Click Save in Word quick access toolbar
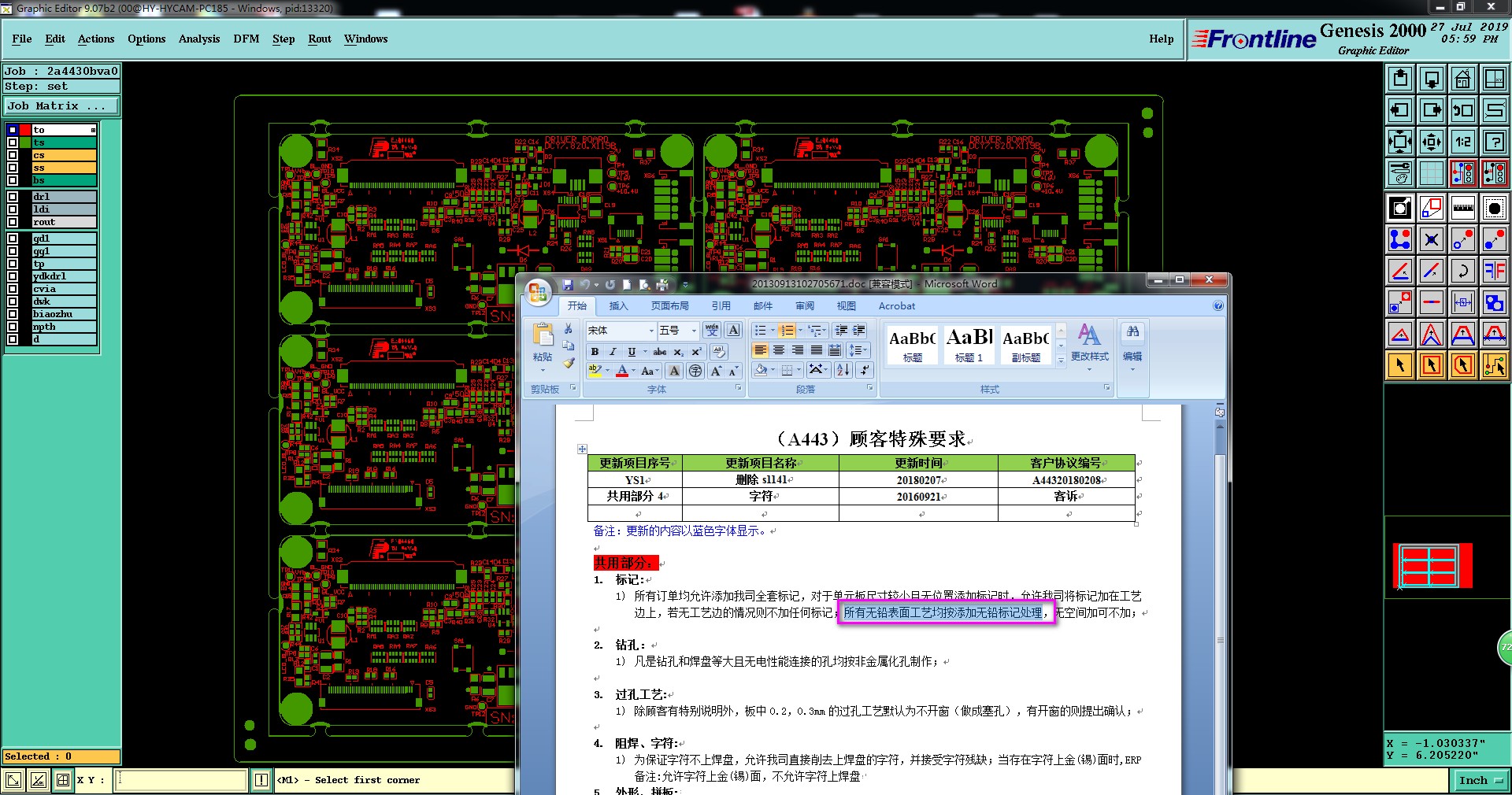The image size is (1512, 795). (568, 285)
